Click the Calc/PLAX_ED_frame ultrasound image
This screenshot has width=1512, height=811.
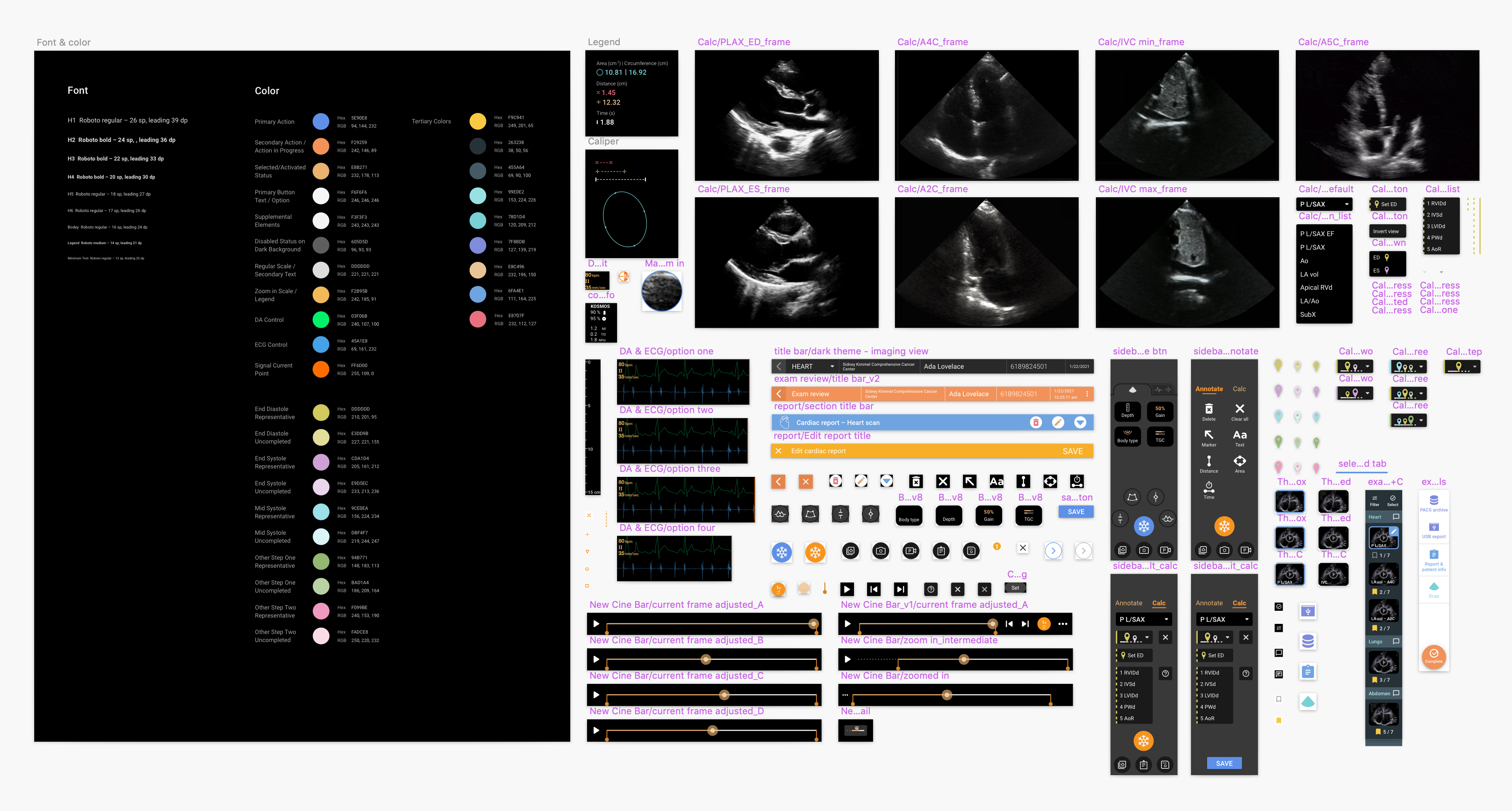pos(786,116)
